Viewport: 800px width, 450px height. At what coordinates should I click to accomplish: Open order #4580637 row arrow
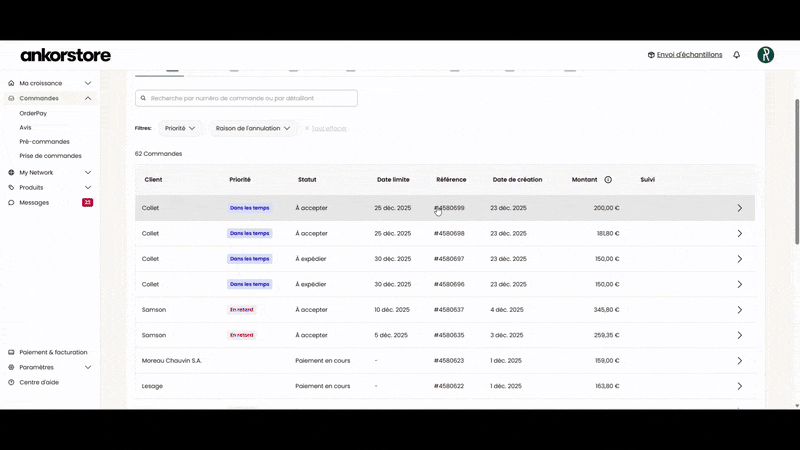[739, 310]
